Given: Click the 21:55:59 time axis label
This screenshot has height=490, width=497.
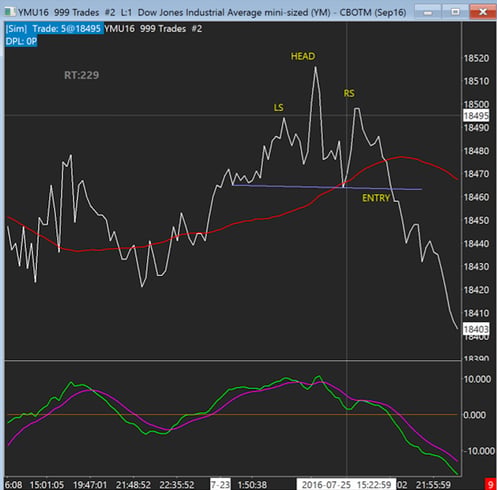Looking at the screenshot, I should click(433, 484).
